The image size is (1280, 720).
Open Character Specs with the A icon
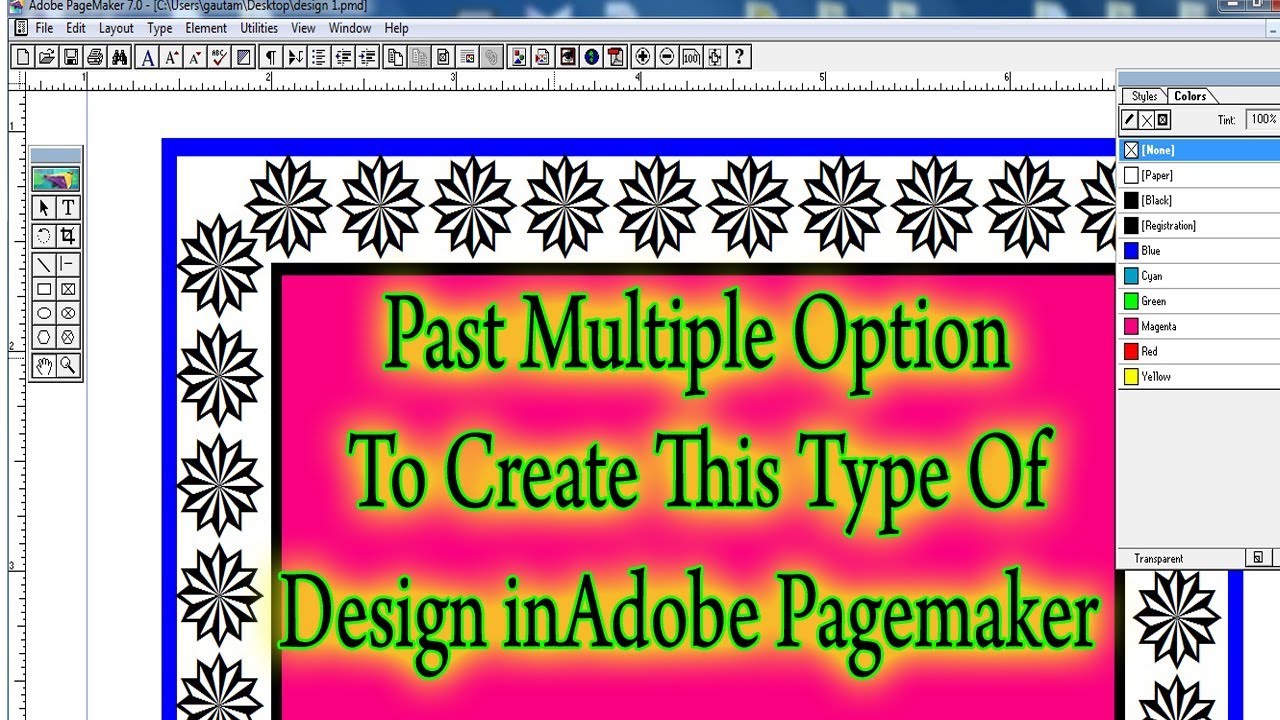[x=148, y=57]
